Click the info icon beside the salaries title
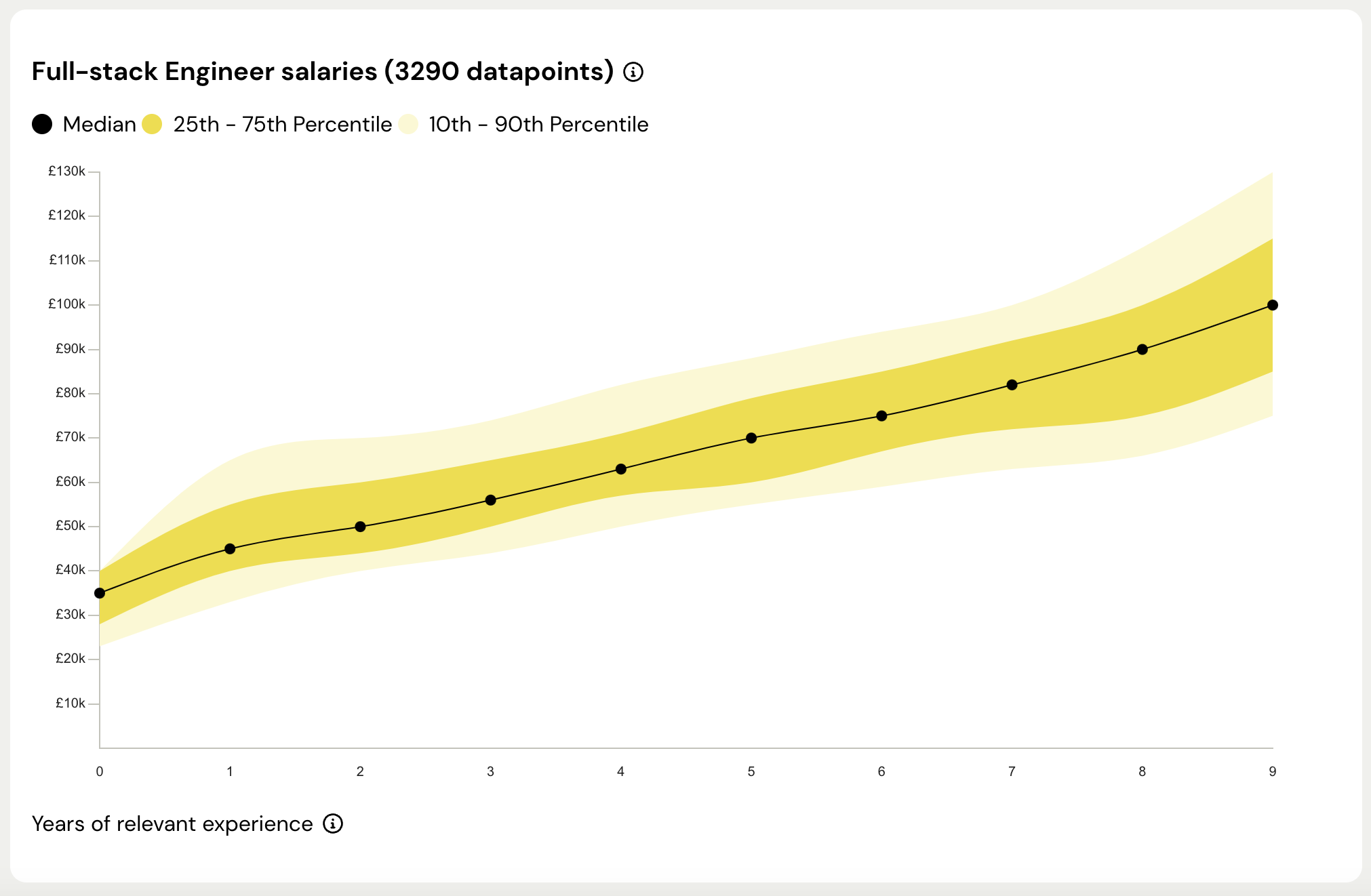This screenshot has width=1371, height=896. tap(633, 72)
